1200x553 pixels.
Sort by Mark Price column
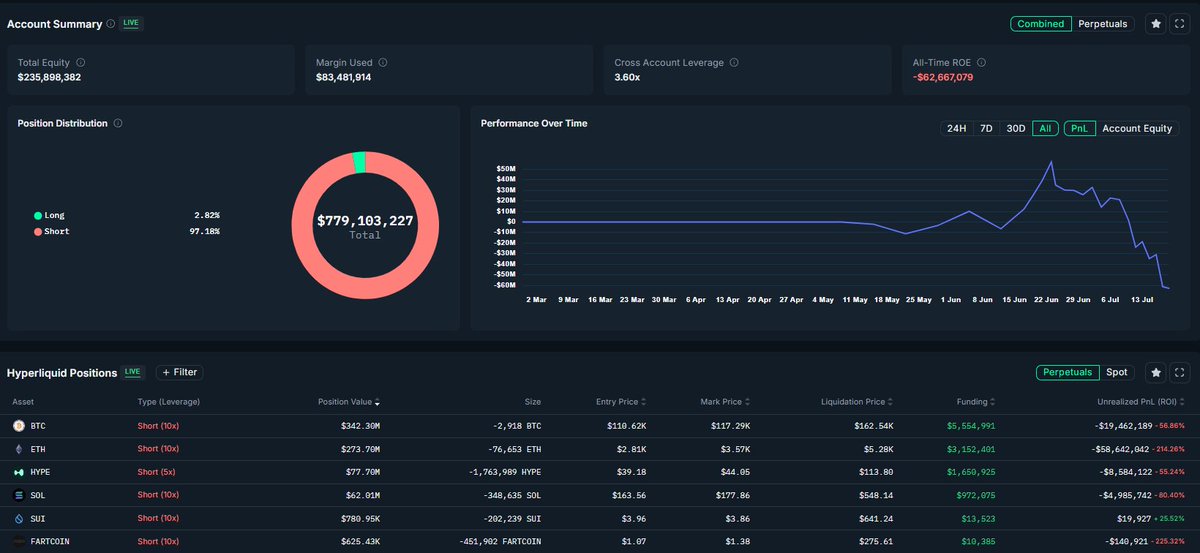tap(726, 402)
